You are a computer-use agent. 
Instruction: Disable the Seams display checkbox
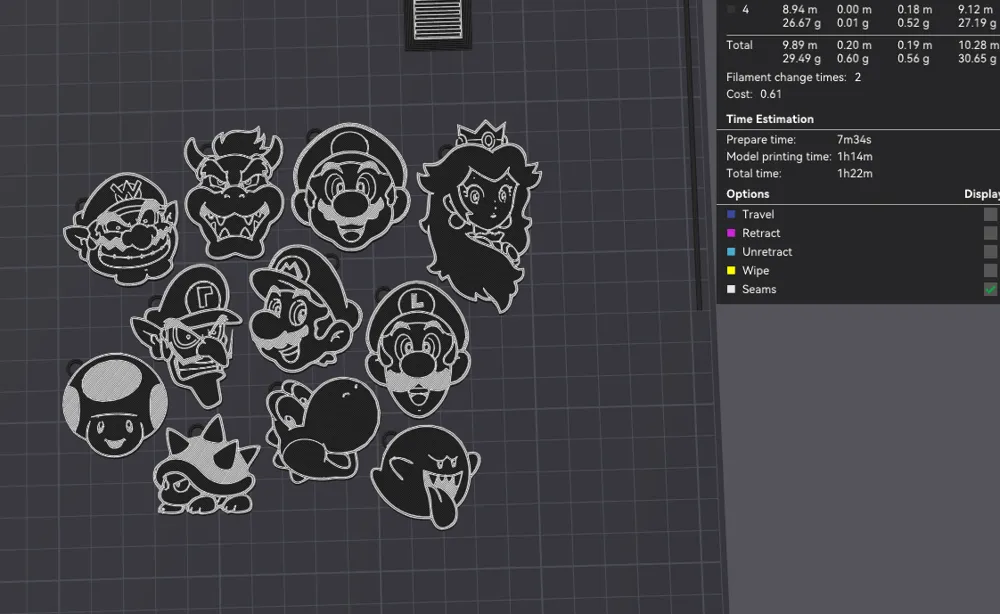[x=990, y=289]
